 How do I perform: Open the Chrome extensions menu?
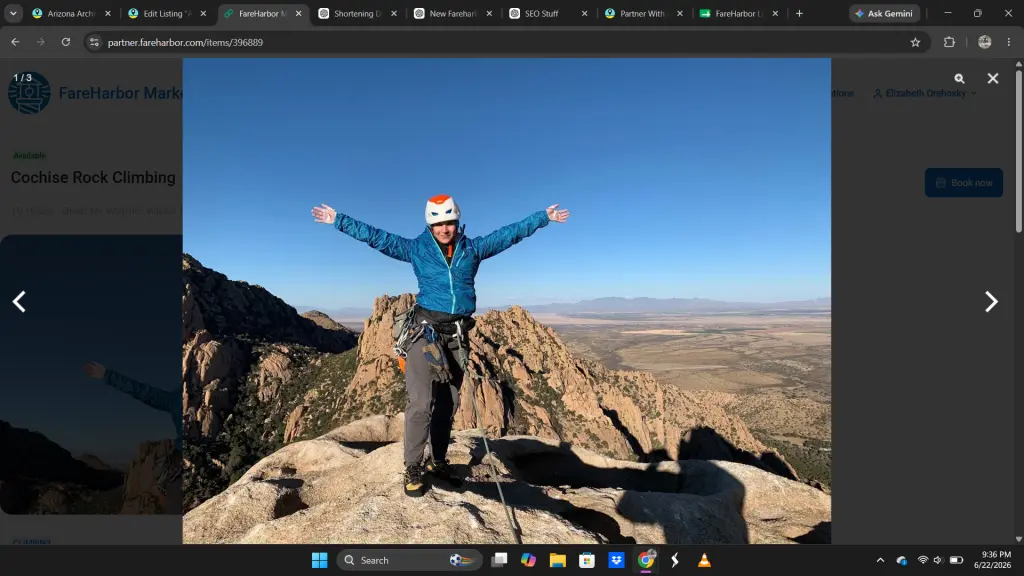[949, 42]
